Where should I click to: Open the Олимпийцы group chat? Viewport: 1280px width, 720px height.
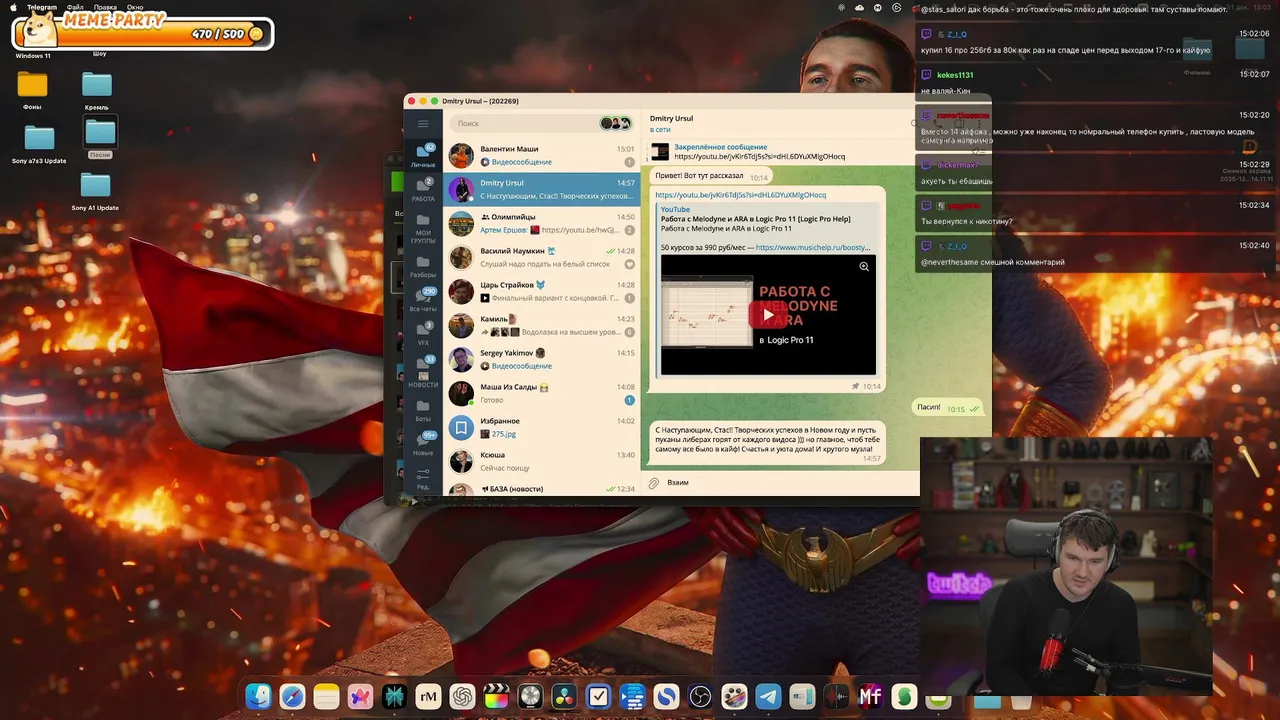click(x=542, y=223)
